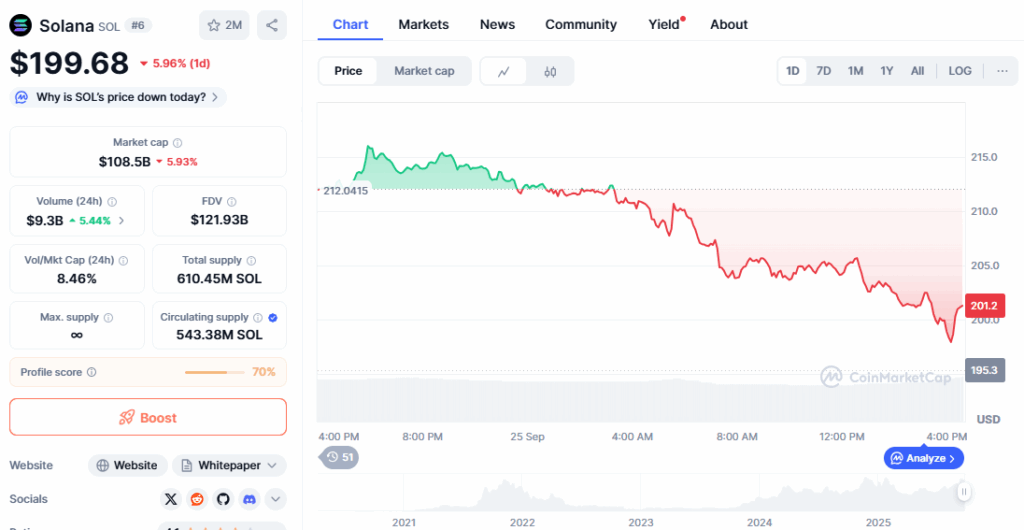The image size is (1024, 530).
Task: Open the About tab
Action: point(729,25)
